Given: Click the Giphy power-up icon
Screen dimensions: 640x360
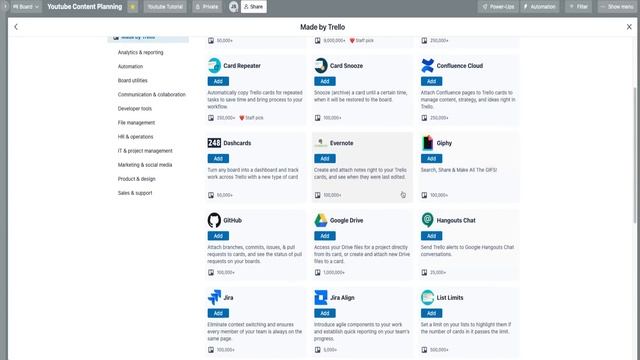Looking at the screenshot, I should (x=427, y=143).
